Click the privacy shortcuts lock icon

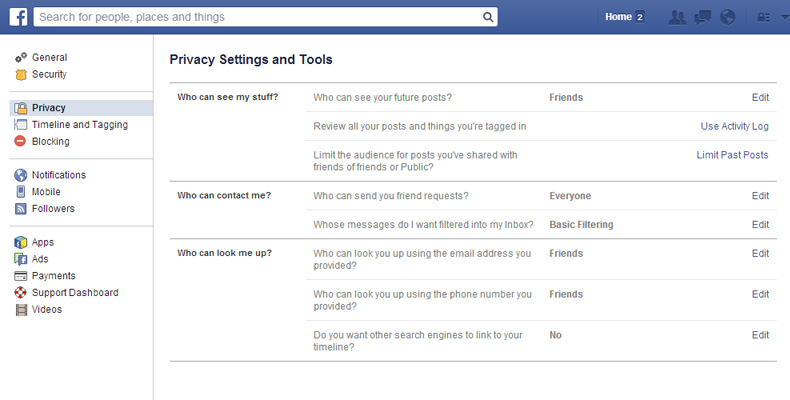point(764,17)
